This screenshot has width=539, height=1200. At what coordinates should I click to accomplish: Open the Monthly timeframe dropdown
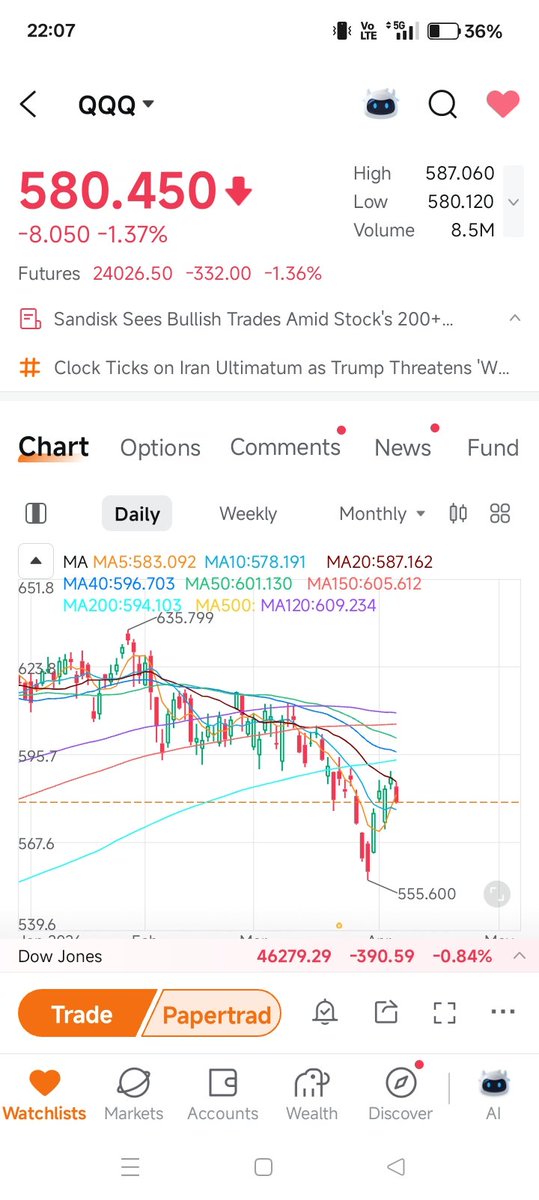click(382, 514)
